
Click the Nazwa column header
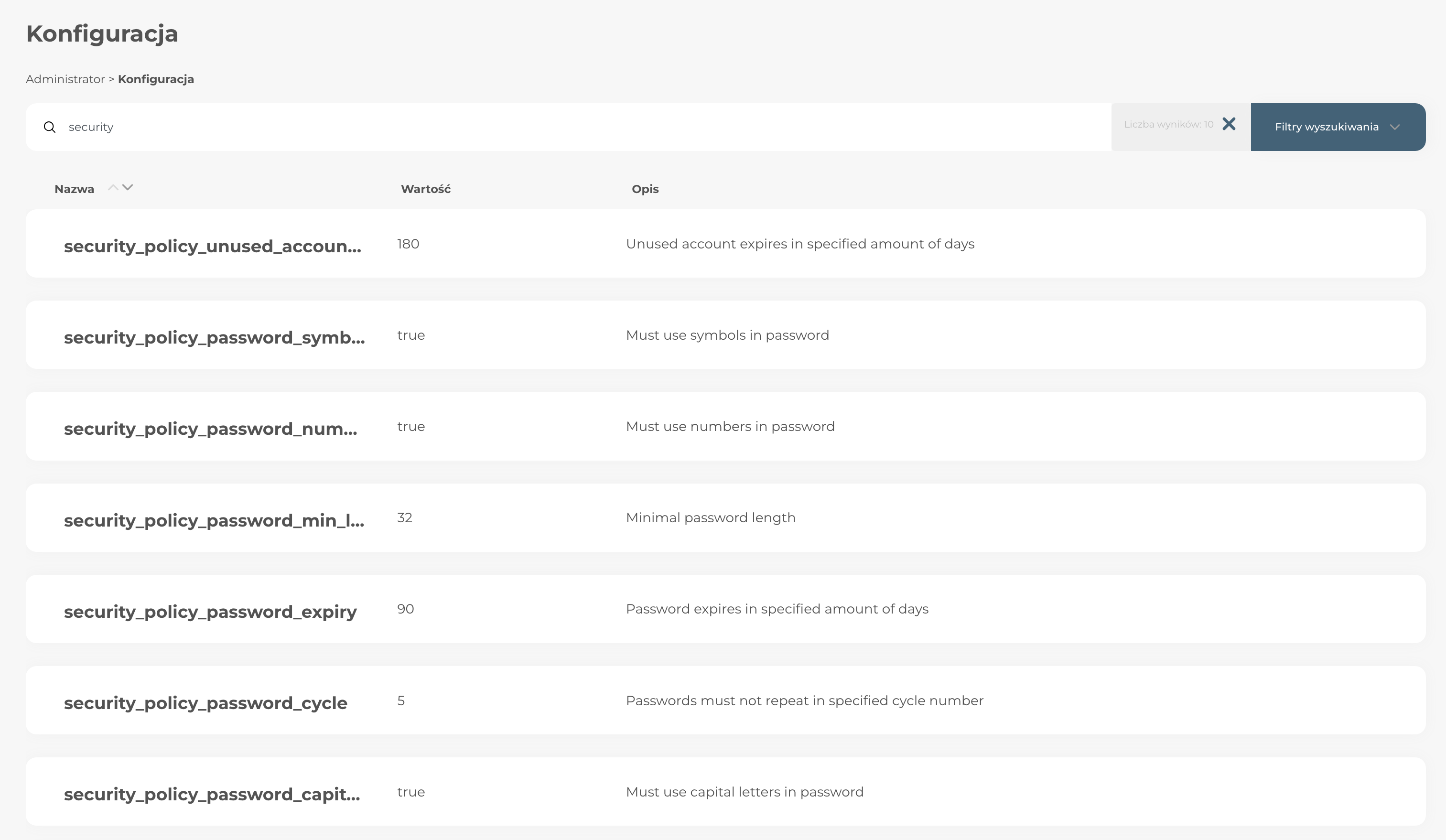(x=74, y=189)
